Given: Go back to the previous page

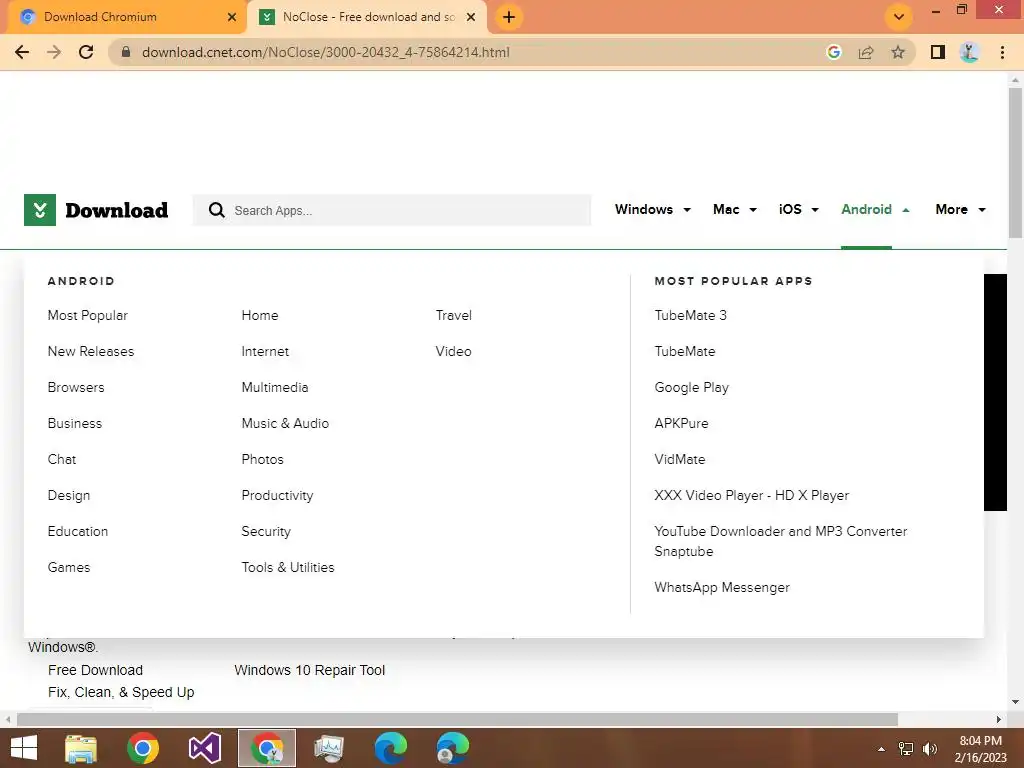Looking at the screenshot, I should (22, 52).
